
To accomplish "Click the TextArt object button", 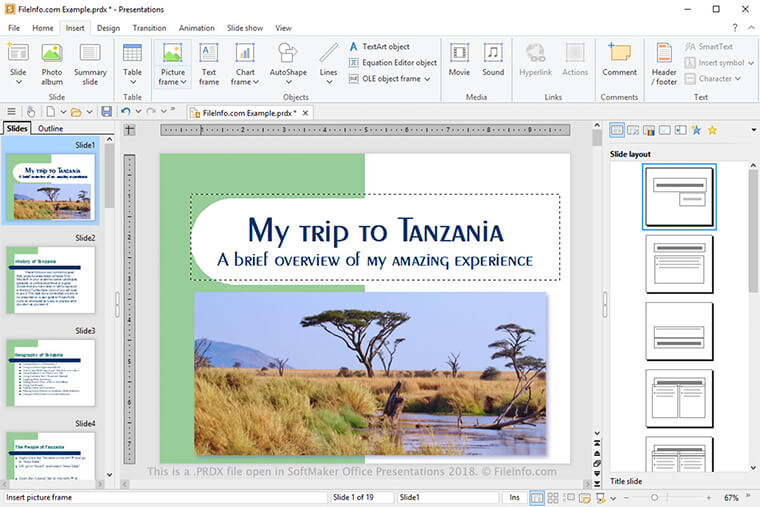I will click(379, 47).
